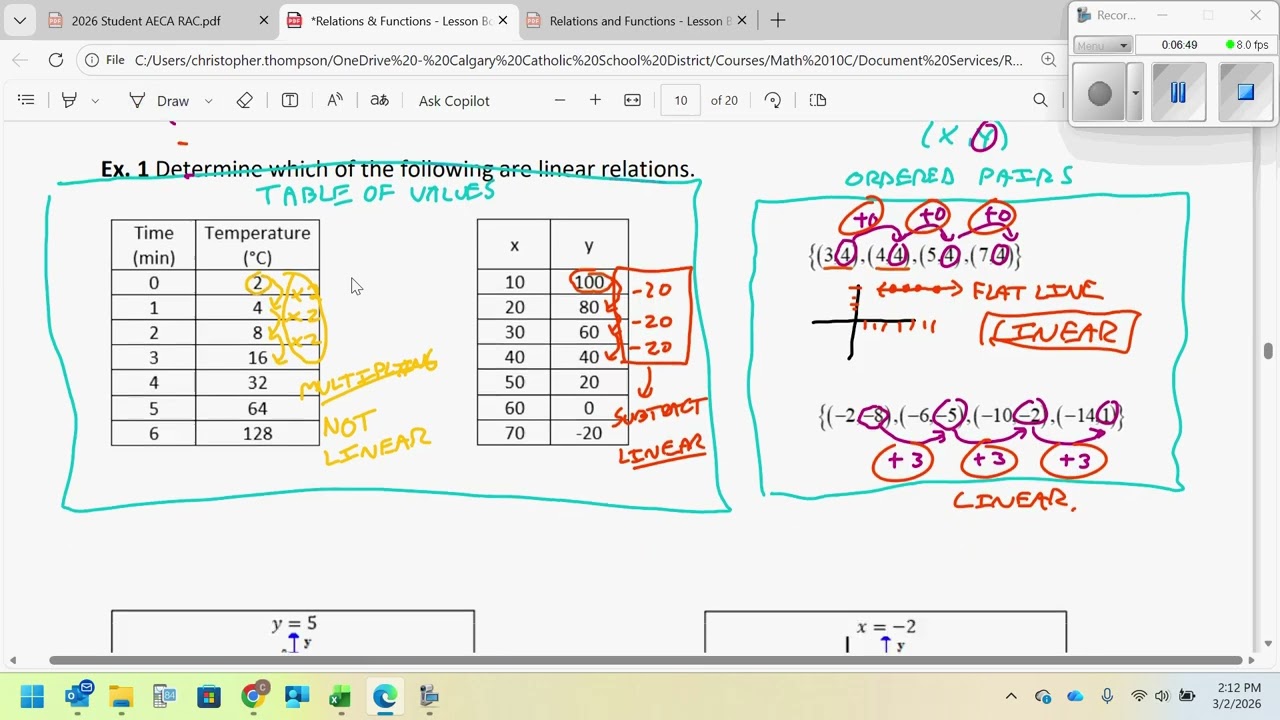The height and width of the screenshot is (720, 1280).
Task: Search within the PDF
Action: [x=1040, y=100]
